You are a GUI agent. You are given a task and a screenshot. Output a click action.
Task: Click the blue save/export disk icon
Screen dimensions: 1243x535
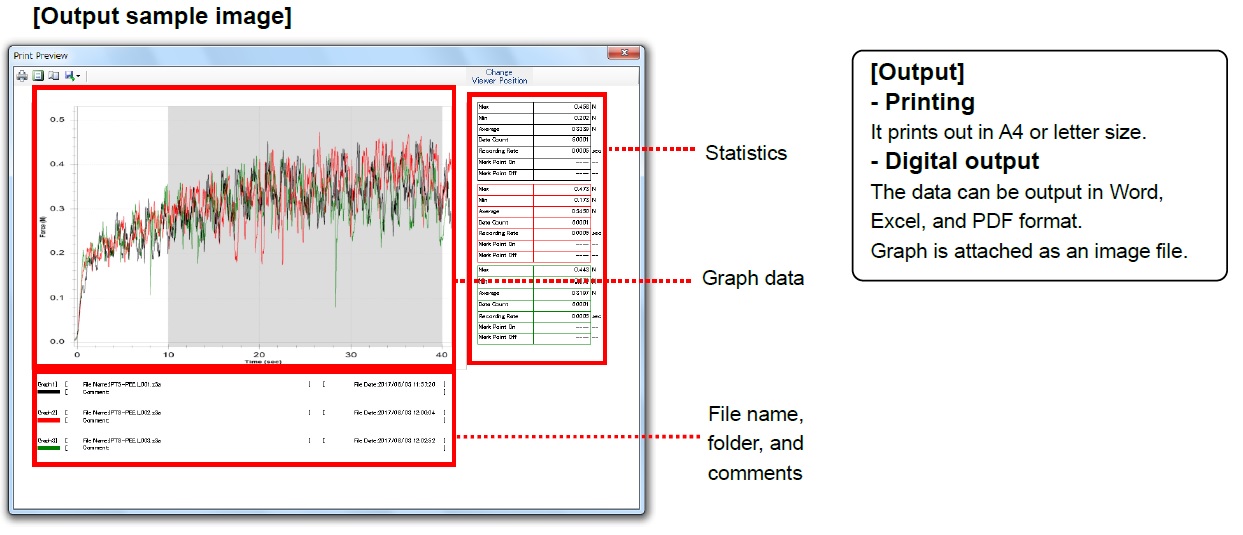pyautogui.click(x=69, y=75)
